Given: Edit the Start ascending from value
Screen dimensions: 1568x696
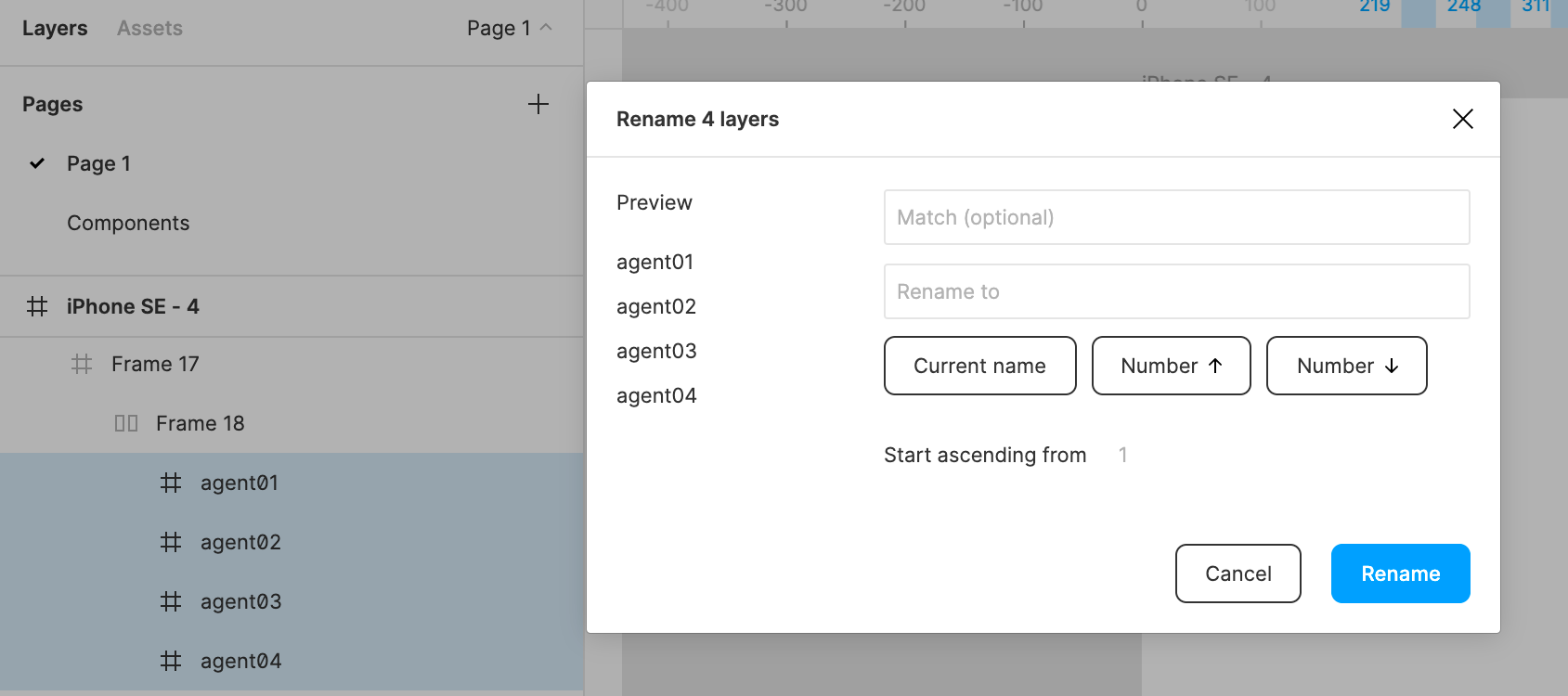Looking at the screenshot, I should tap(1123, 455).
